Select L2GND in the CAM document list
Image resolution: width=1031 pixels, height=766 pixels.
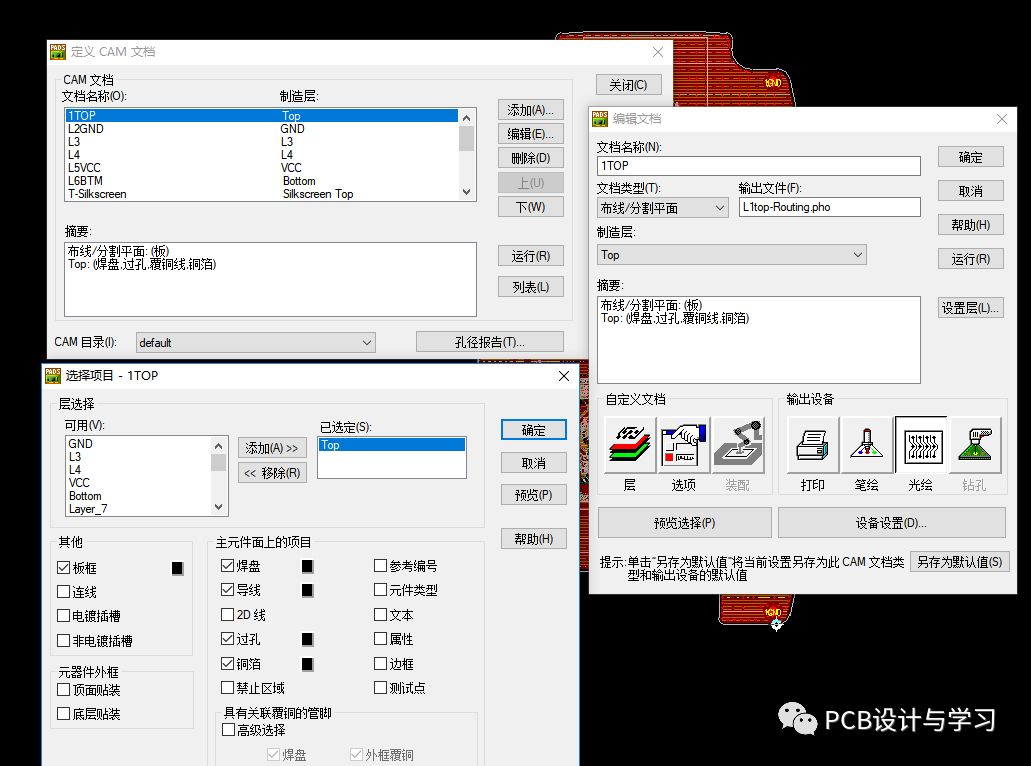tap(262, 129)
